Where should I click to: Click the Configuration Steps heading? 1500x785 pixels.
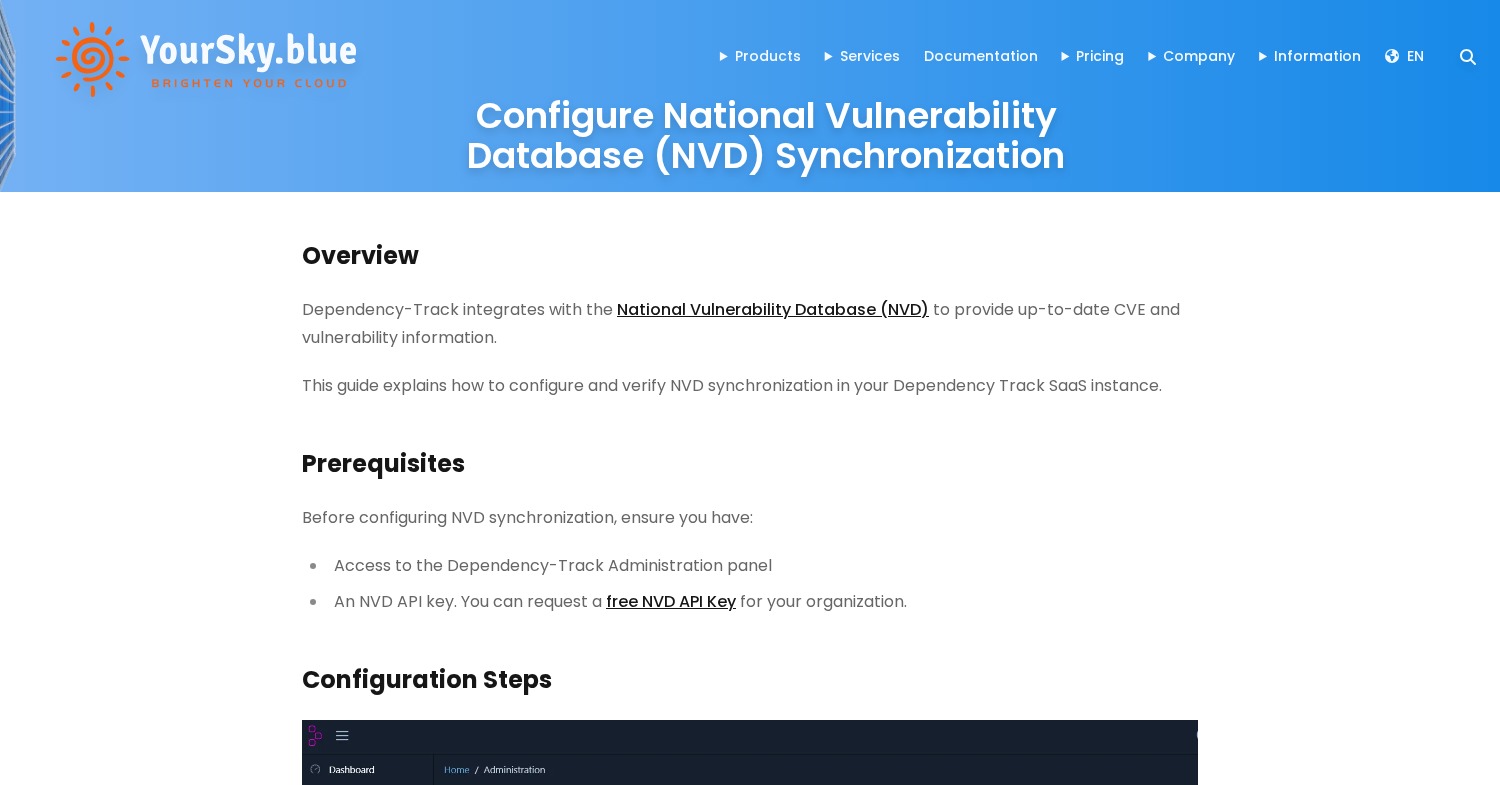tap(427, 680)
